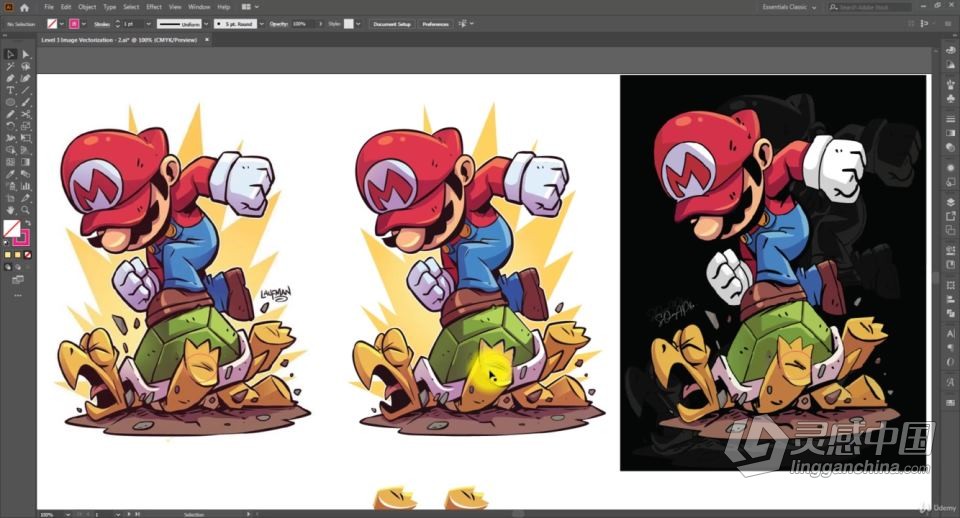This screenshot has height=518, width=960.
Task: Pick the Eyedropper tool
Action: point(10,175)
